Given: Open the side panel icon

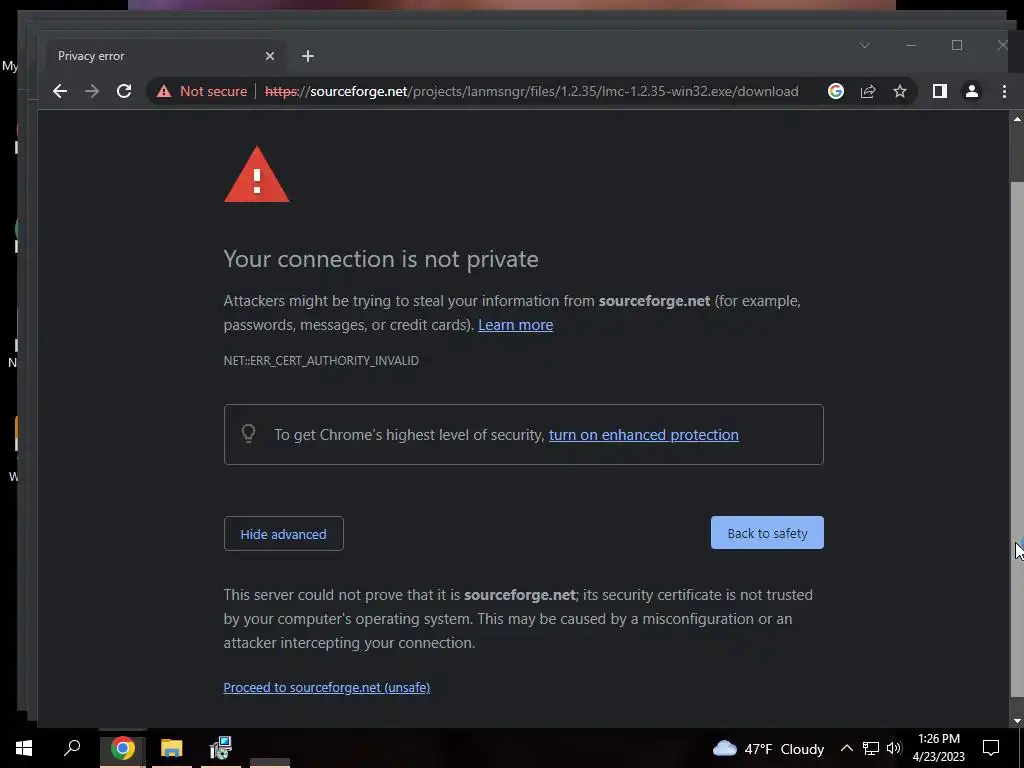Looking at the screenshot, I should pos(940,91).
